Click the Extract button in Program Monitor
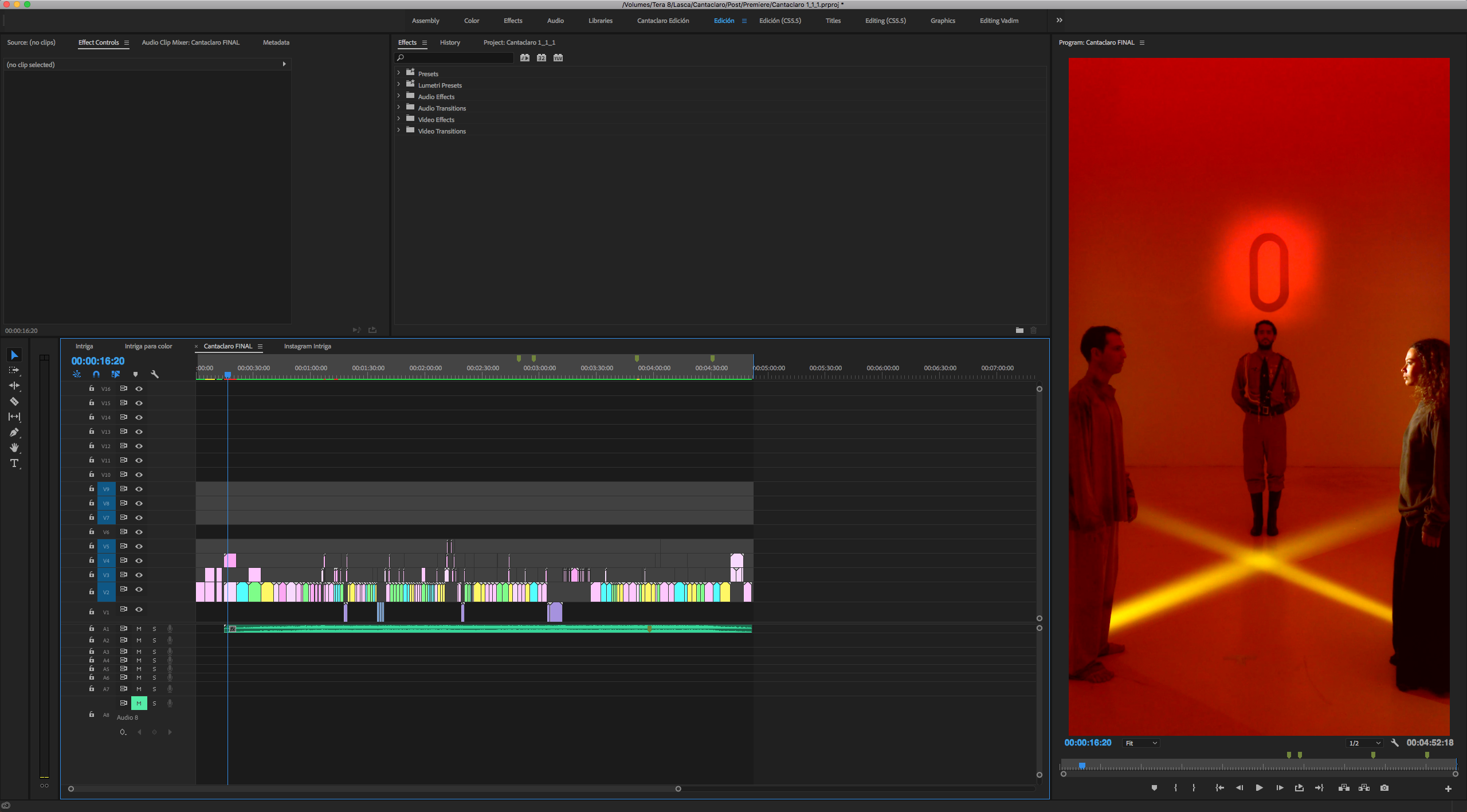Viewport: 1467px width, 812px height. click(1364, 788)
